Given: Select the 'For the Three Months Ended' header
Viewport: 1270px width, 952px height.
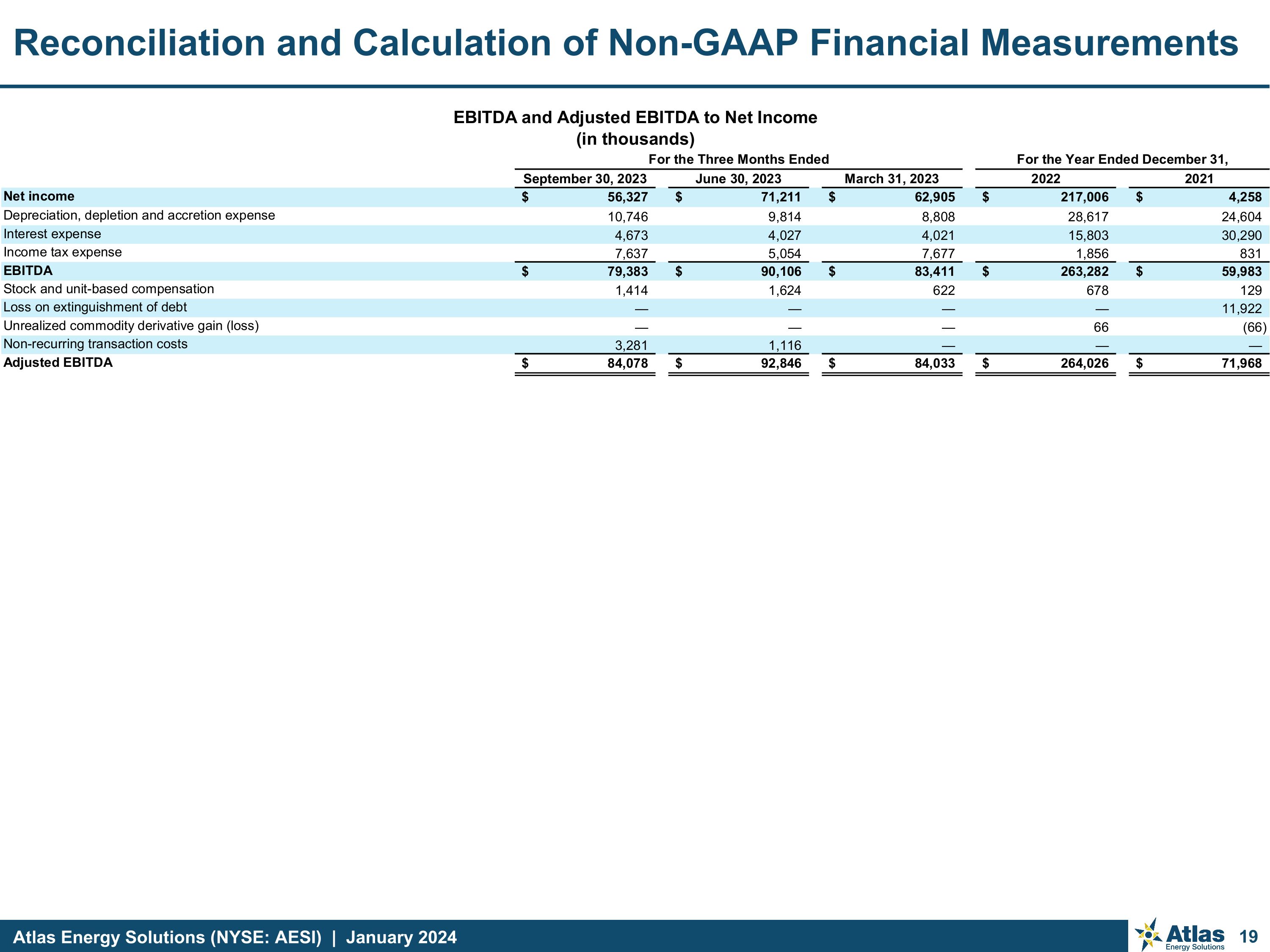Looking at the screenshot, I should (738, 160).
